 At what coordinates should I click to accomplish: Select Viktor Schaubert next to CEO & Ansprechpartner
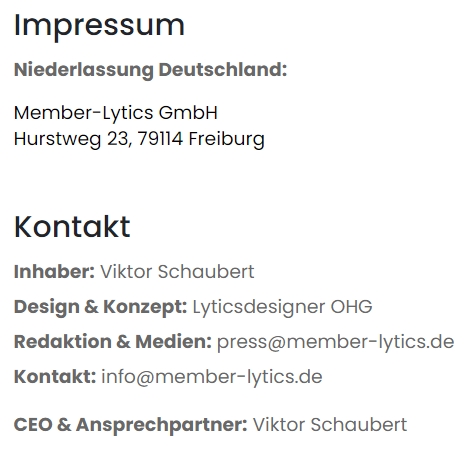pyautogui.click(x=330, y=425)
